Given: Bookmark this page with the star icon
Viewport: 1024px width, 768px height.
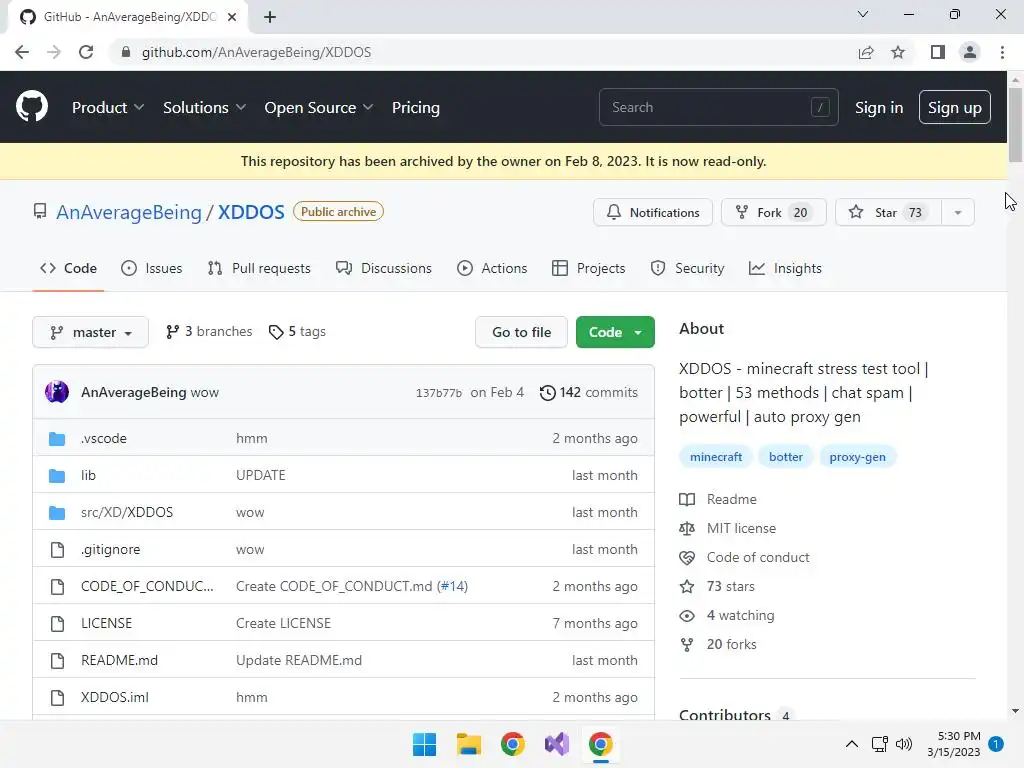Looking at the screenshot, I should click(898, 52).
